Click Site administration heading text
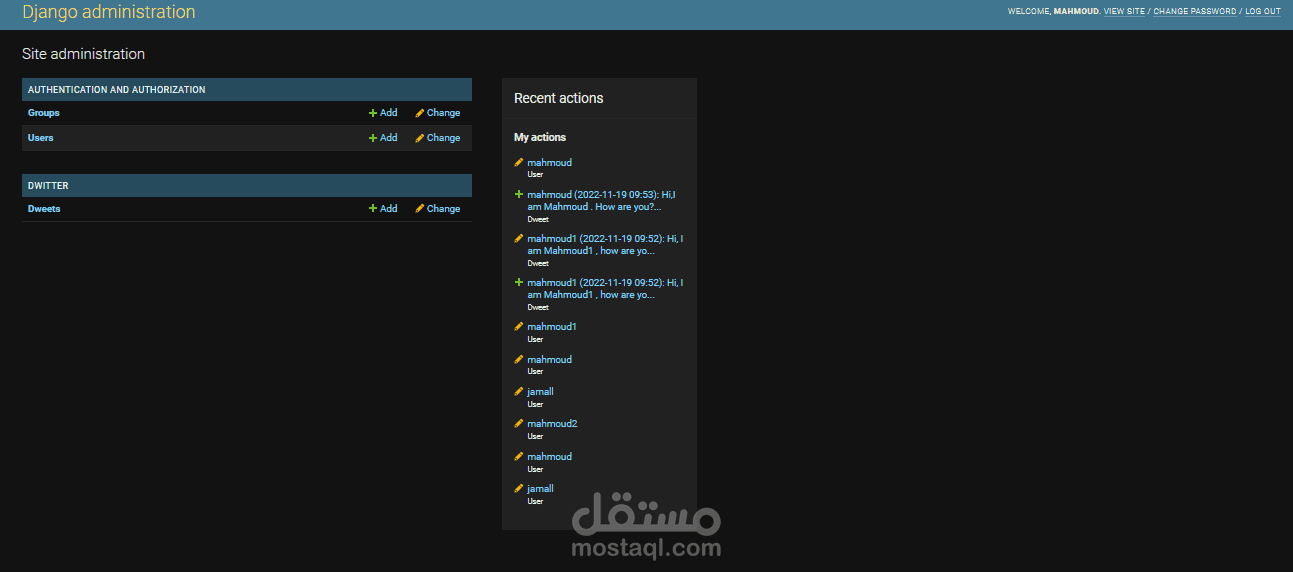 (84, 54)
